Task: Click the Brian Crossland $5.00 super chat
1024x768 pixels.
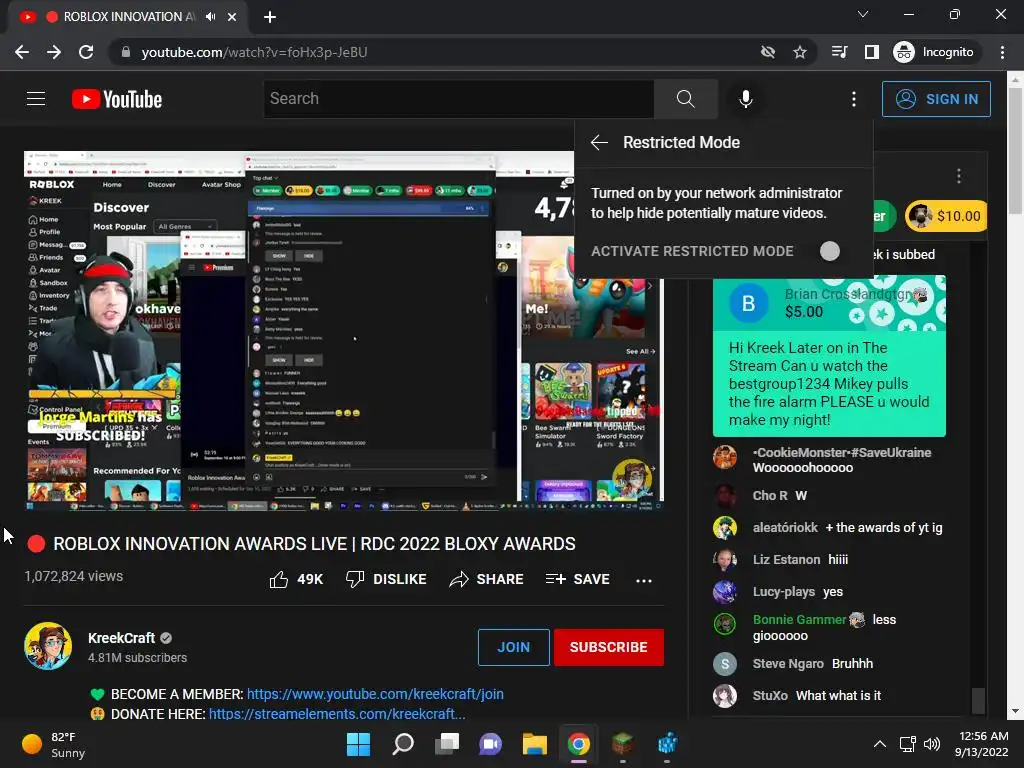Action: [829, 356]
